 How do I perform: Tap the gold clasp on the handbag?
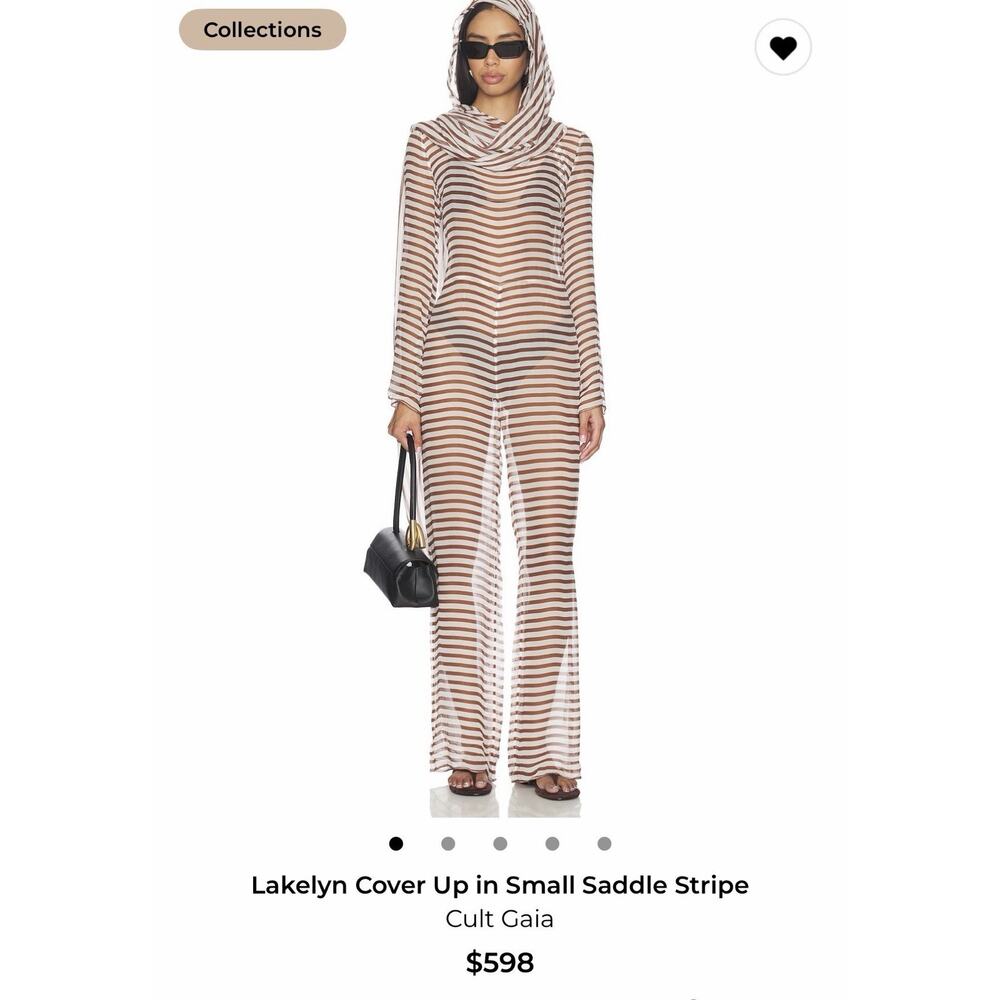pos(415,534)
